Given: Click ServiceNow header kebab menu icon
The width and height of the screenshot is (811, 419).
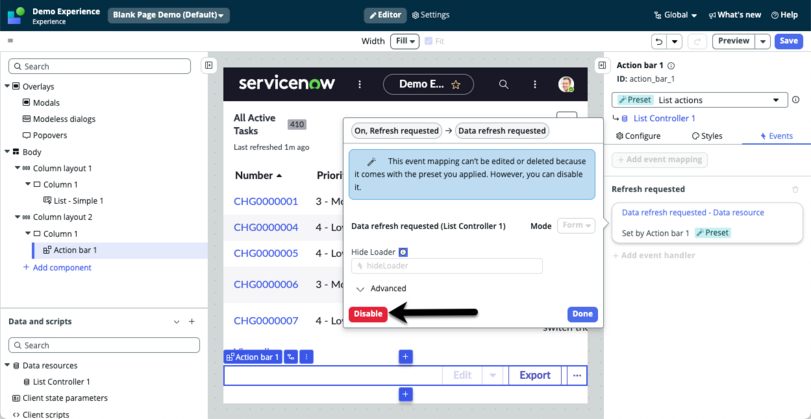Looking at the screenshot, I should click(361, 84).
